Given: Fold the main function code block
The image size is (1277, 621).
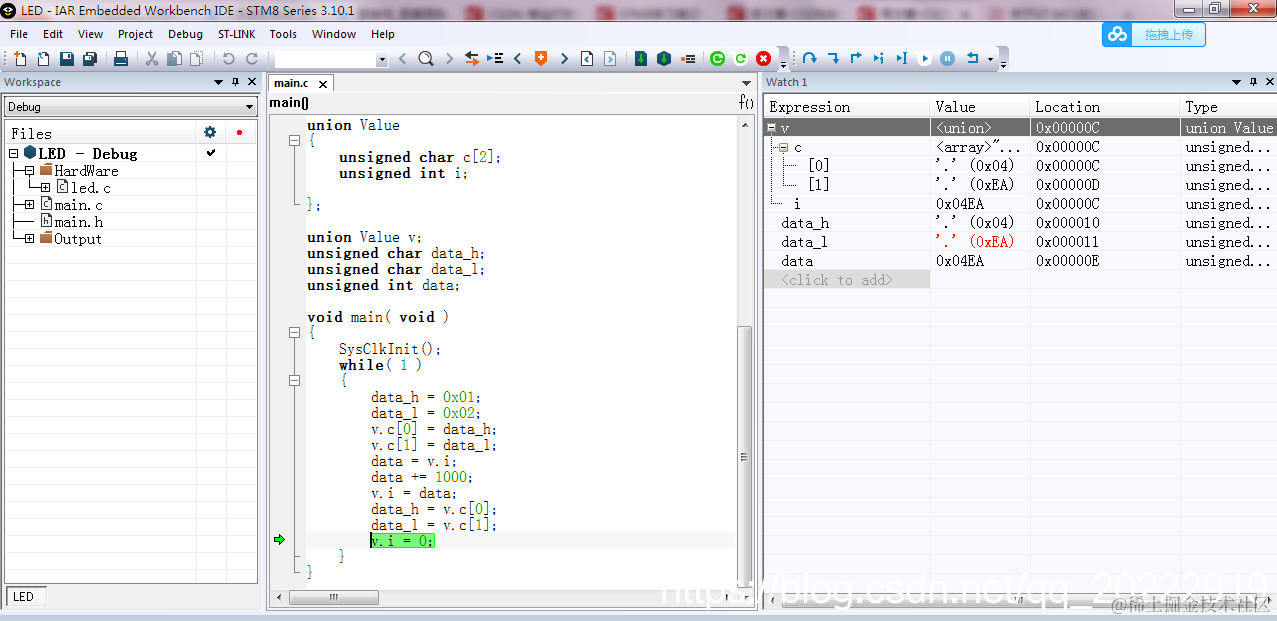Looking at the screenshot, I should pos(294,333).
